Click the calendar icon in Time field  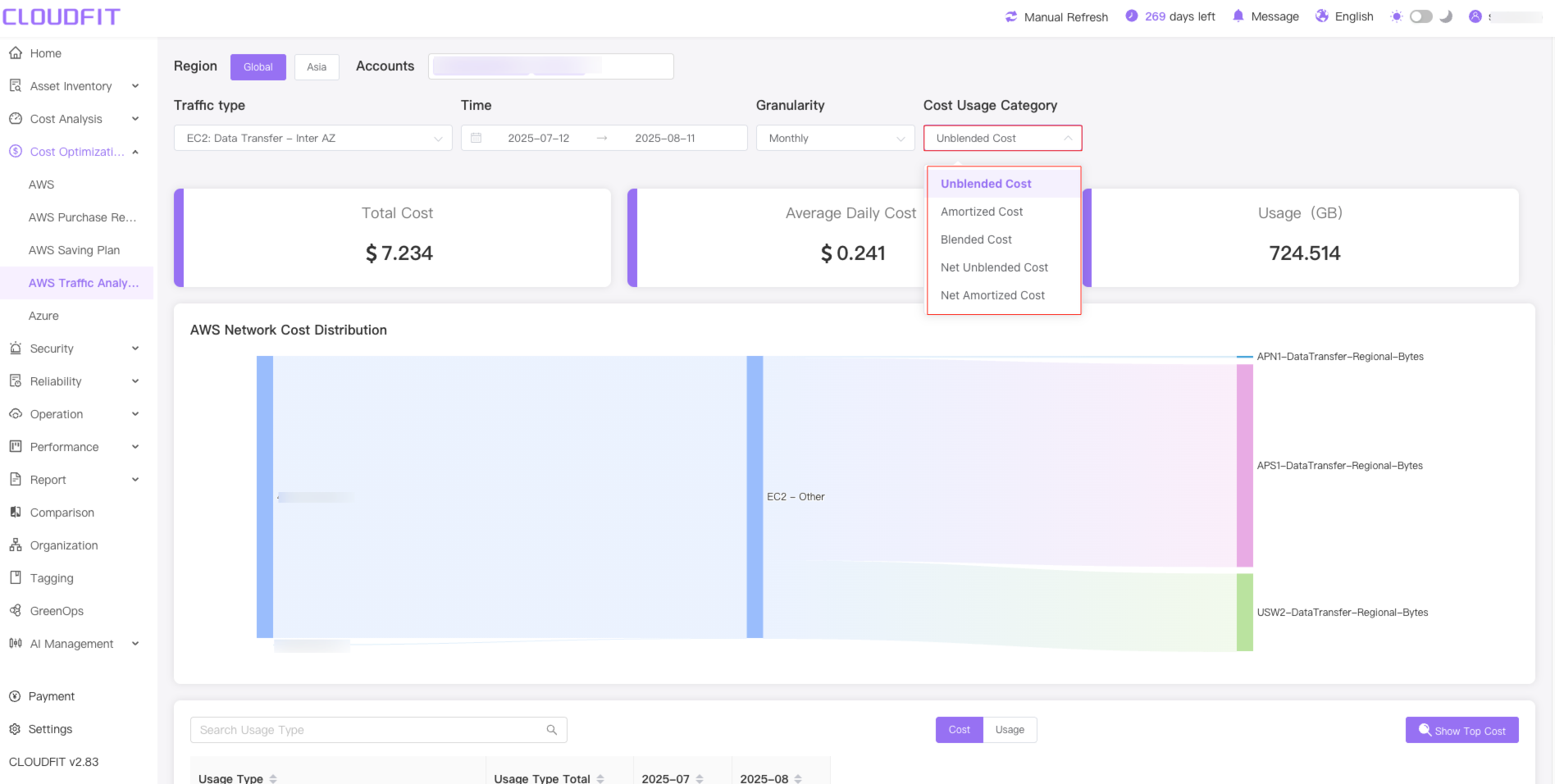[477, 138]
